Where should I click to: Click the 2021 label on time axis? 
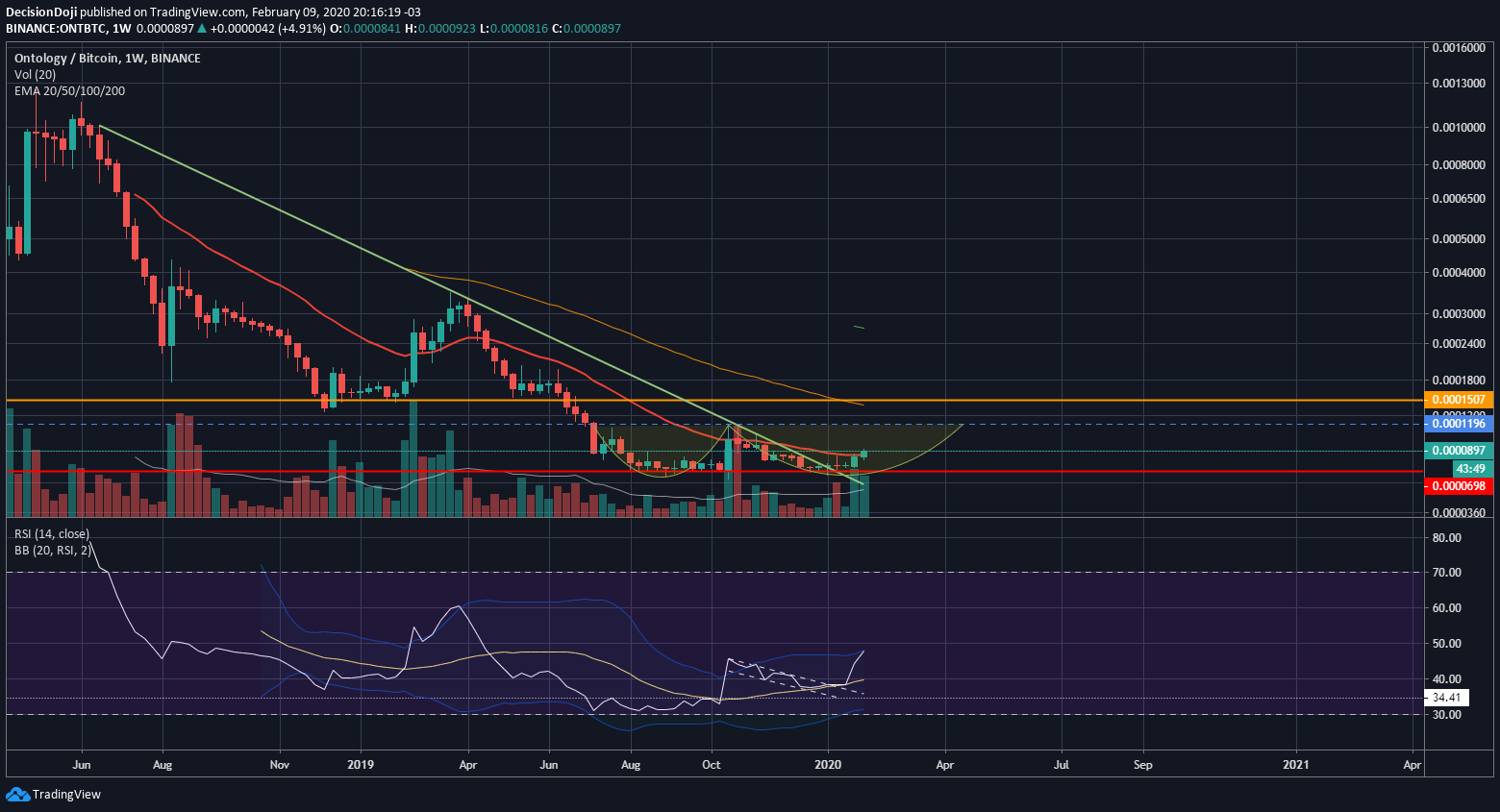1296,765
